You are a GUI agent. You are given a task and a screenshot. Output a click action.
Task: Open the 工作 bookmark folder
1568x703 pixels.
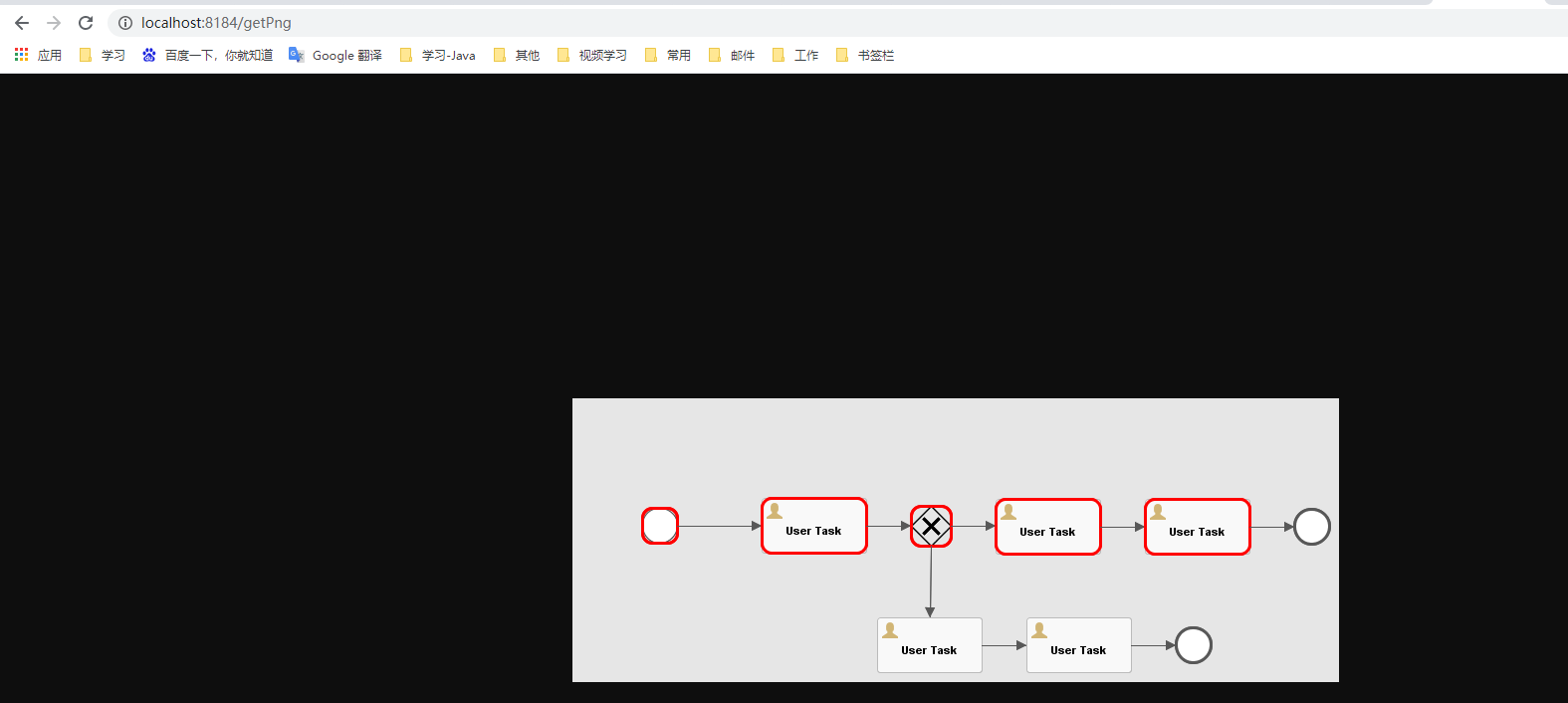795,55
